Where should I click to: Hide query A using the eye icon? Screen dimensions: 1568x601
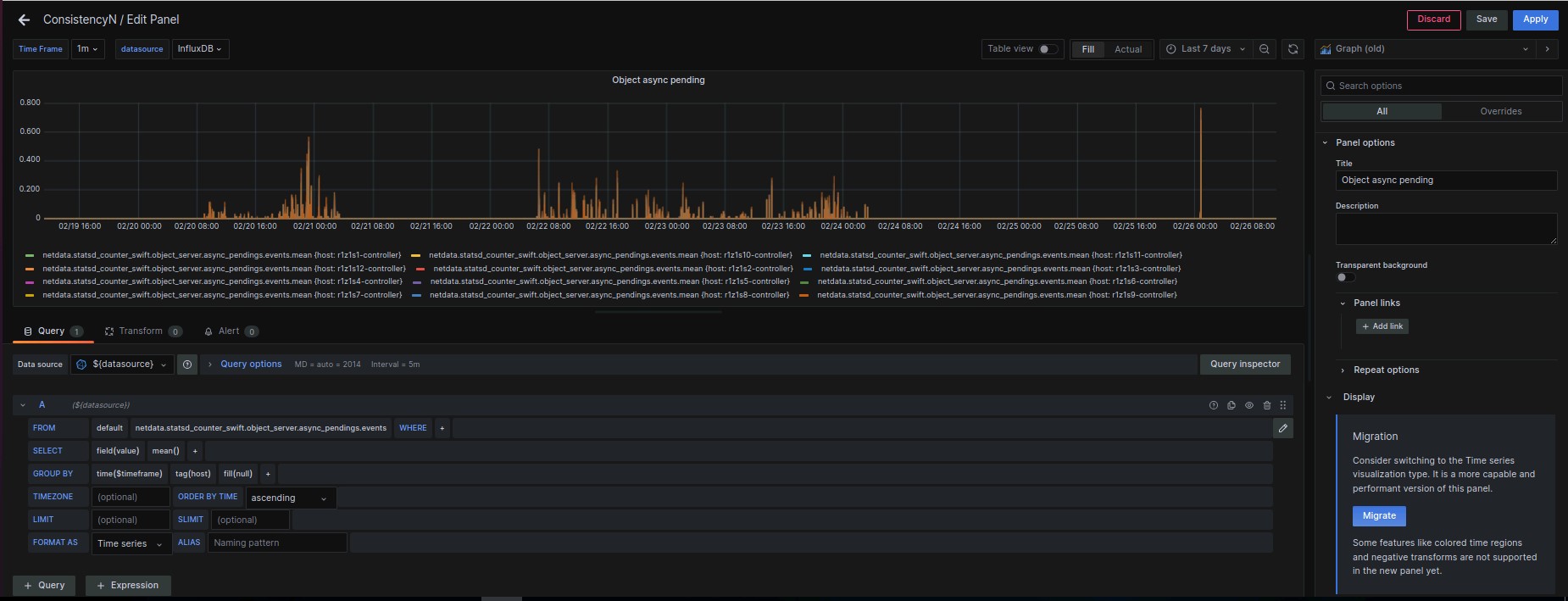tap(1249, 405)
